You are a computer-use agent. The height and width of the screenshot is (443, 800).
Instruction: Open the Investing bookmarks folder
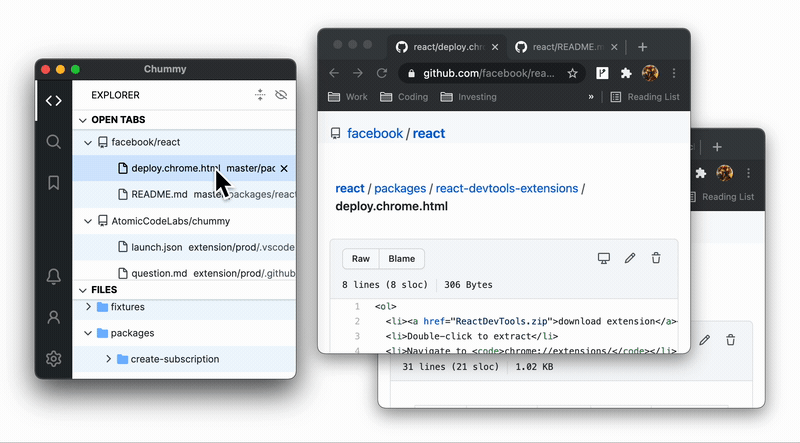pos(468,97)
